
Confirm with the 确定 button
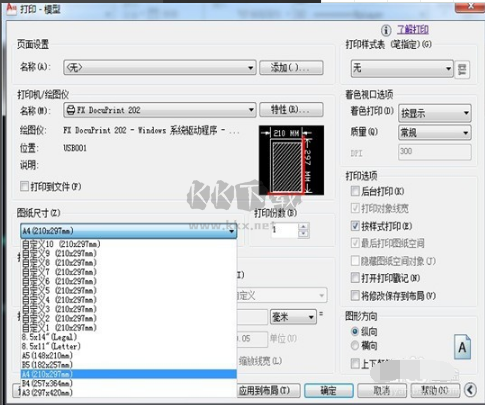pos(329,390)
